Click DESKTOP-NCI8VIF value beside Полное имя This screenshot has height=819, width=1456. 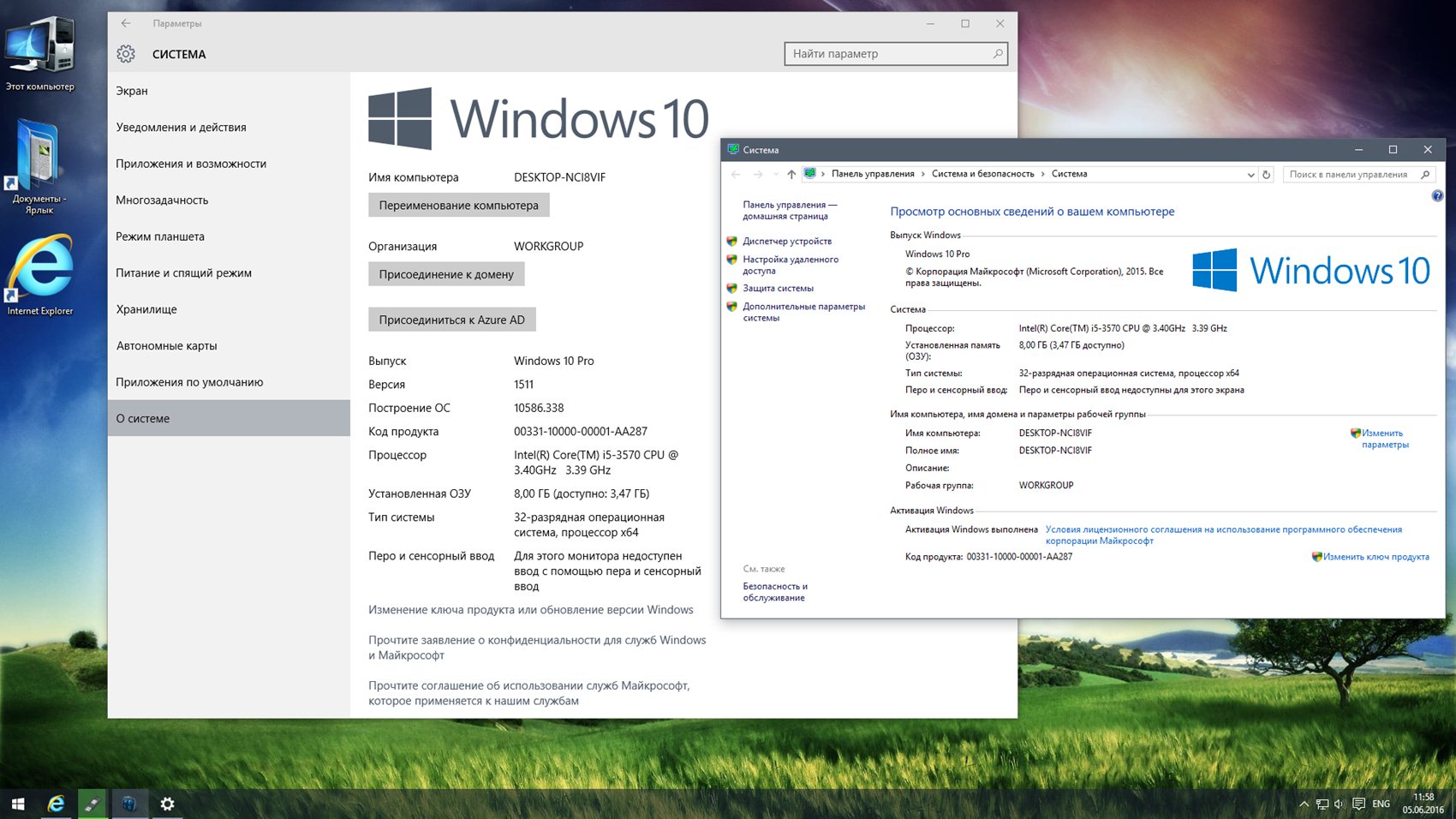click(x=1055, y=451)
